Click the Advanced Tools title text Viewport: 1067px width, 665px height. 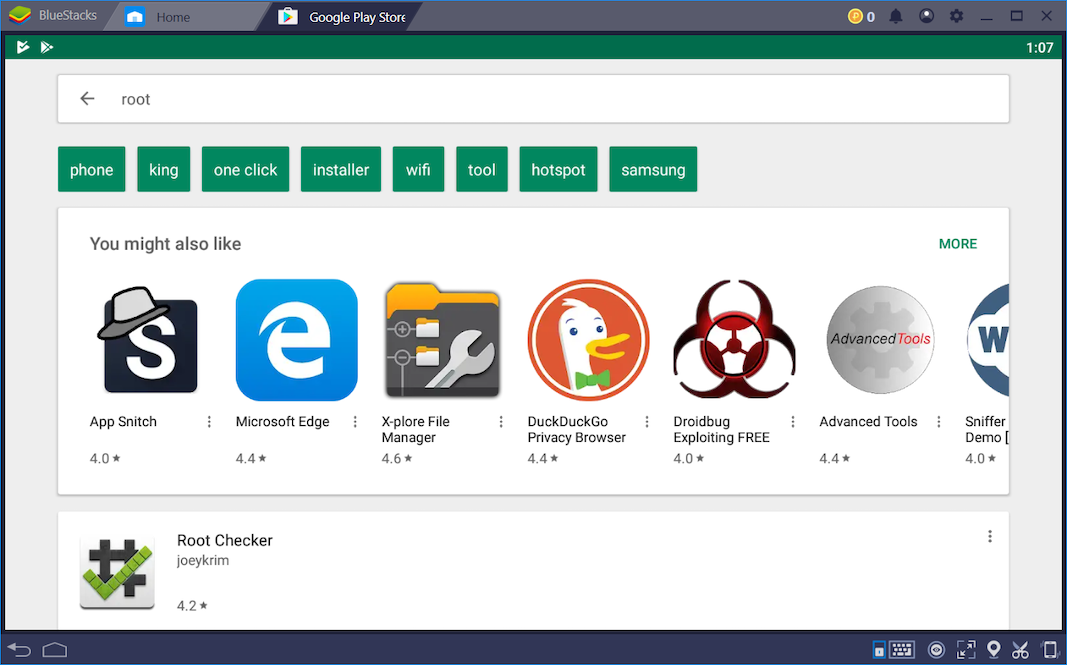(868, 422)
